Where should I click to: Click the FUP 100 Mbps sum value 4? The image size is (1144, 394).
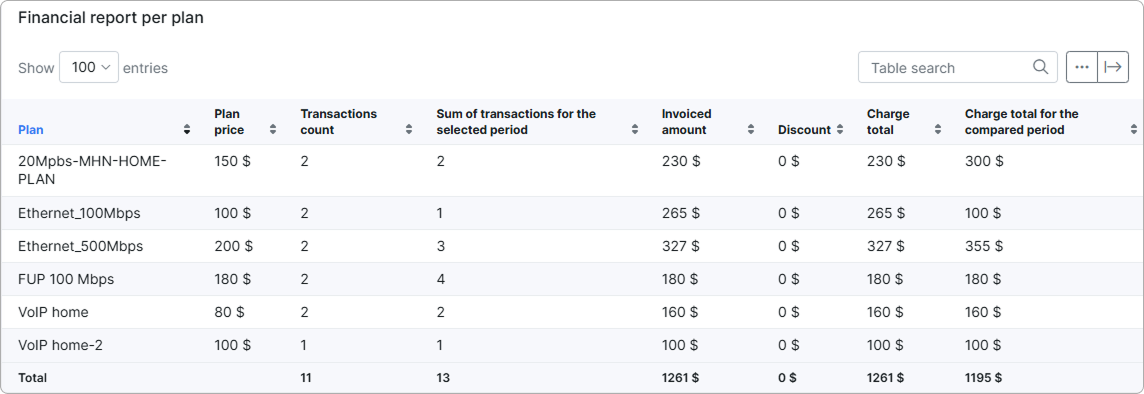441,279
